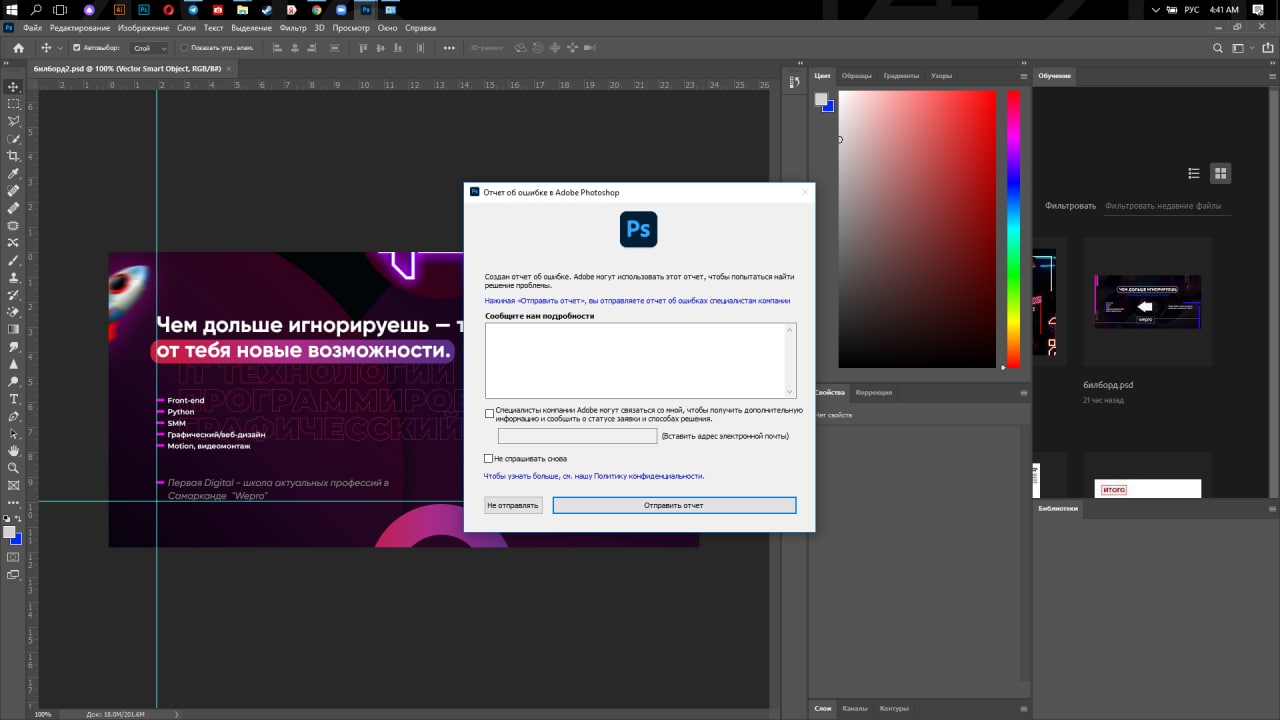Open the Слои panel options menu
Image resolution: width=1280 pixels, height=720 pixels.
(x=1023, y=709)
